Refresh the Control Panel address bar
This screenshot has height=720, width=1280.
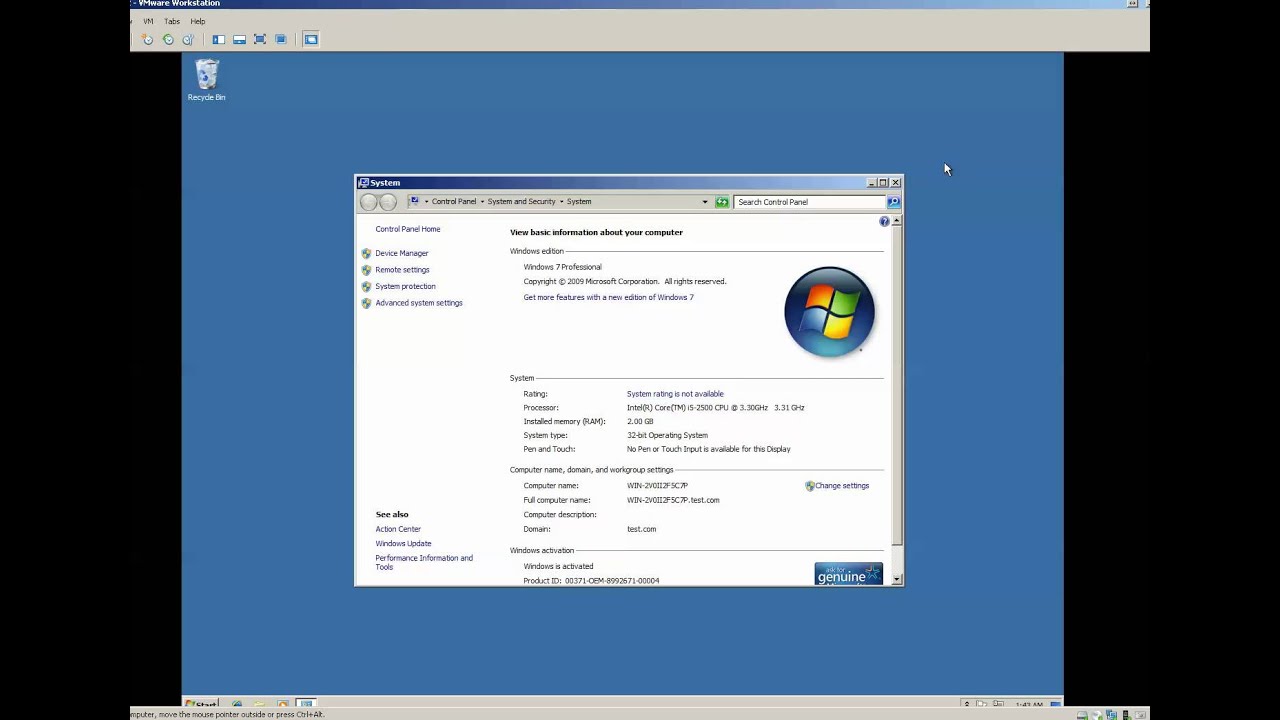point(721,202)
